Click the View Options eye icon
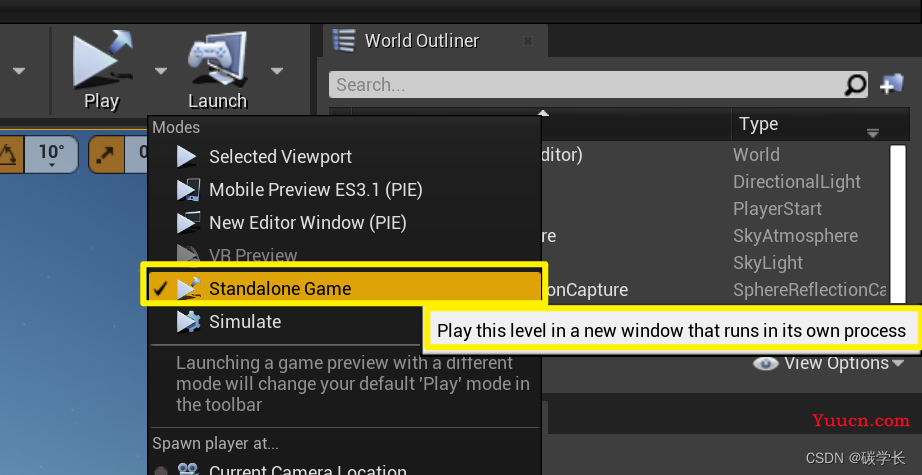The width and height of the screenshot is (922, 475). pyautogui.click(x=765, y=364)
